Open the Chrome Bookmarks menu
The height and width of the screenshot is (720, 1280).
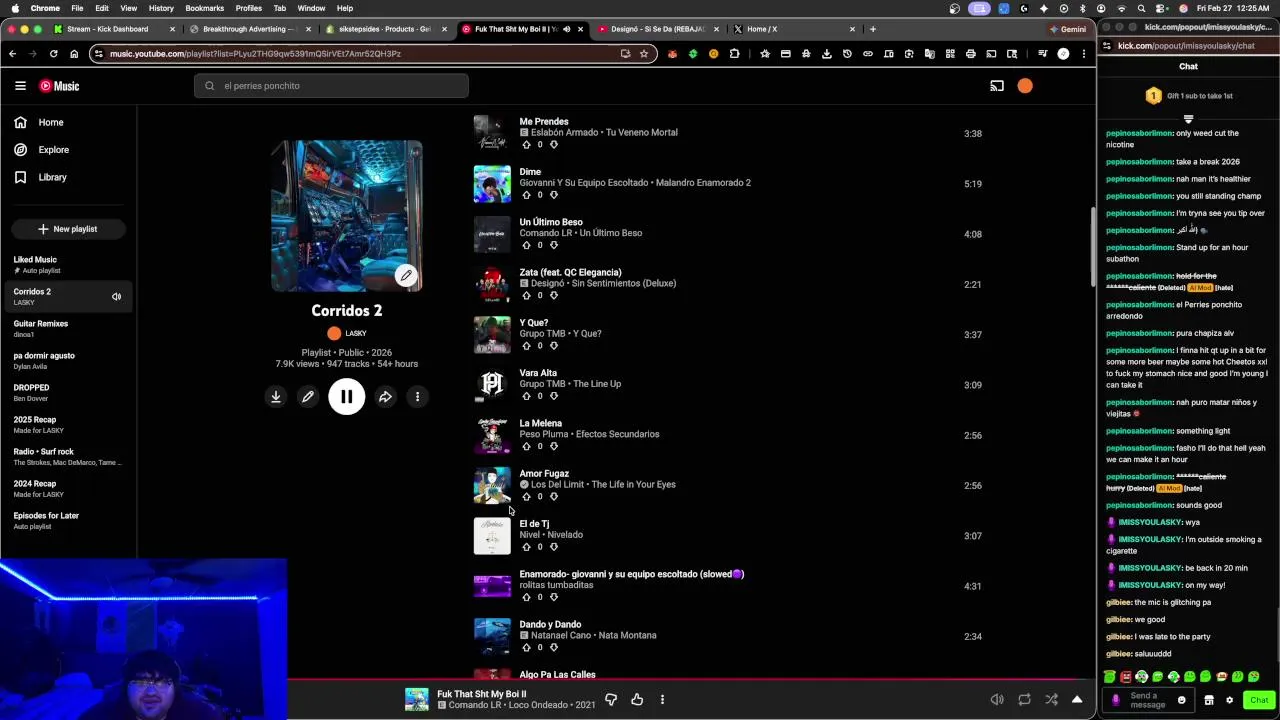click(x=205, y=8)
